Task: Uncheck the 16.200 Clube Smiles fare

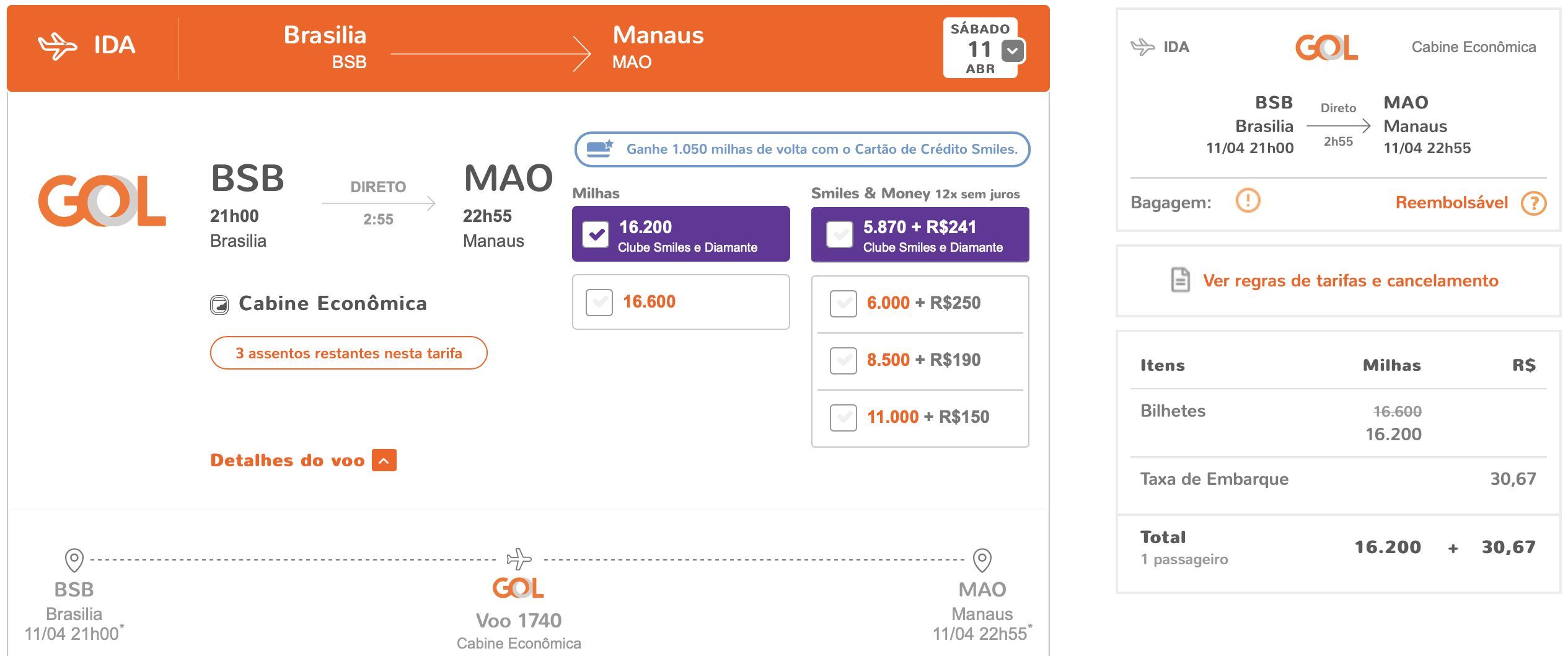Action: [x=596, y=234]
